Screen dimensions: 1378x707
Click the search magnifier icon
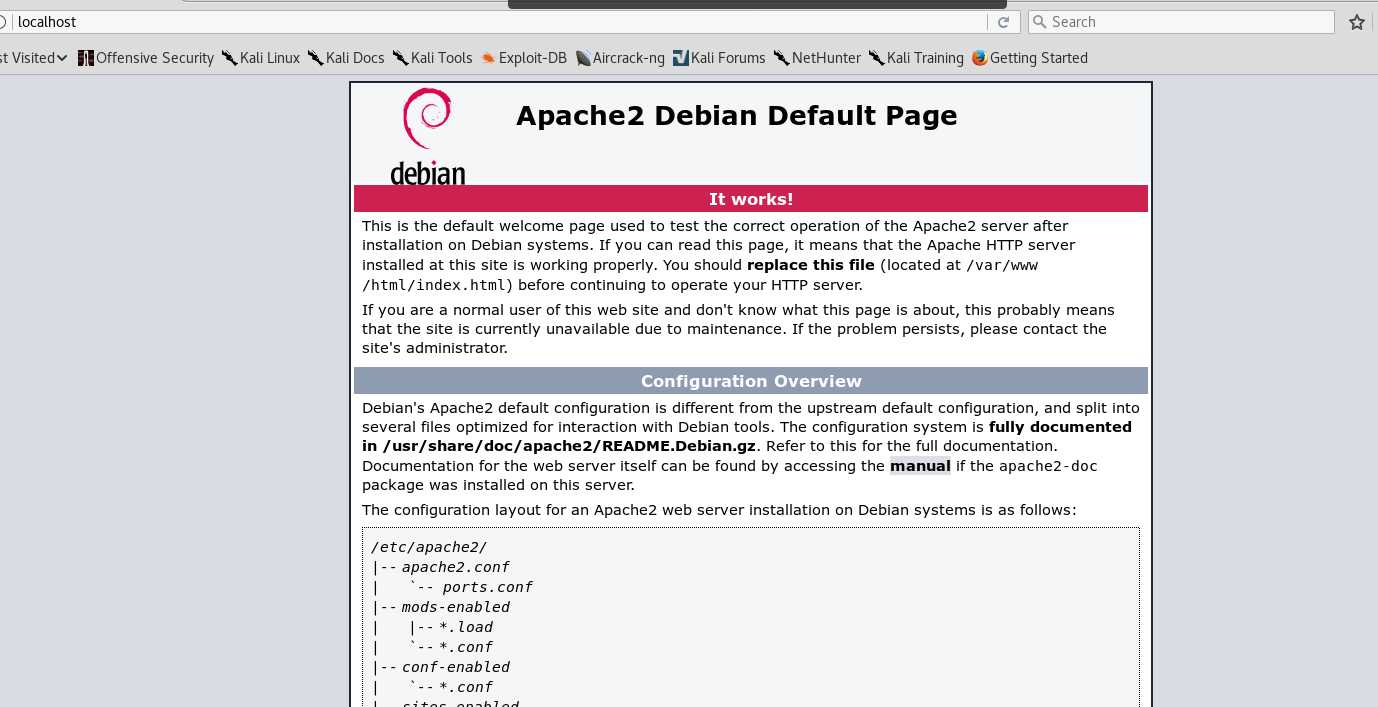tap(1039, 22)
